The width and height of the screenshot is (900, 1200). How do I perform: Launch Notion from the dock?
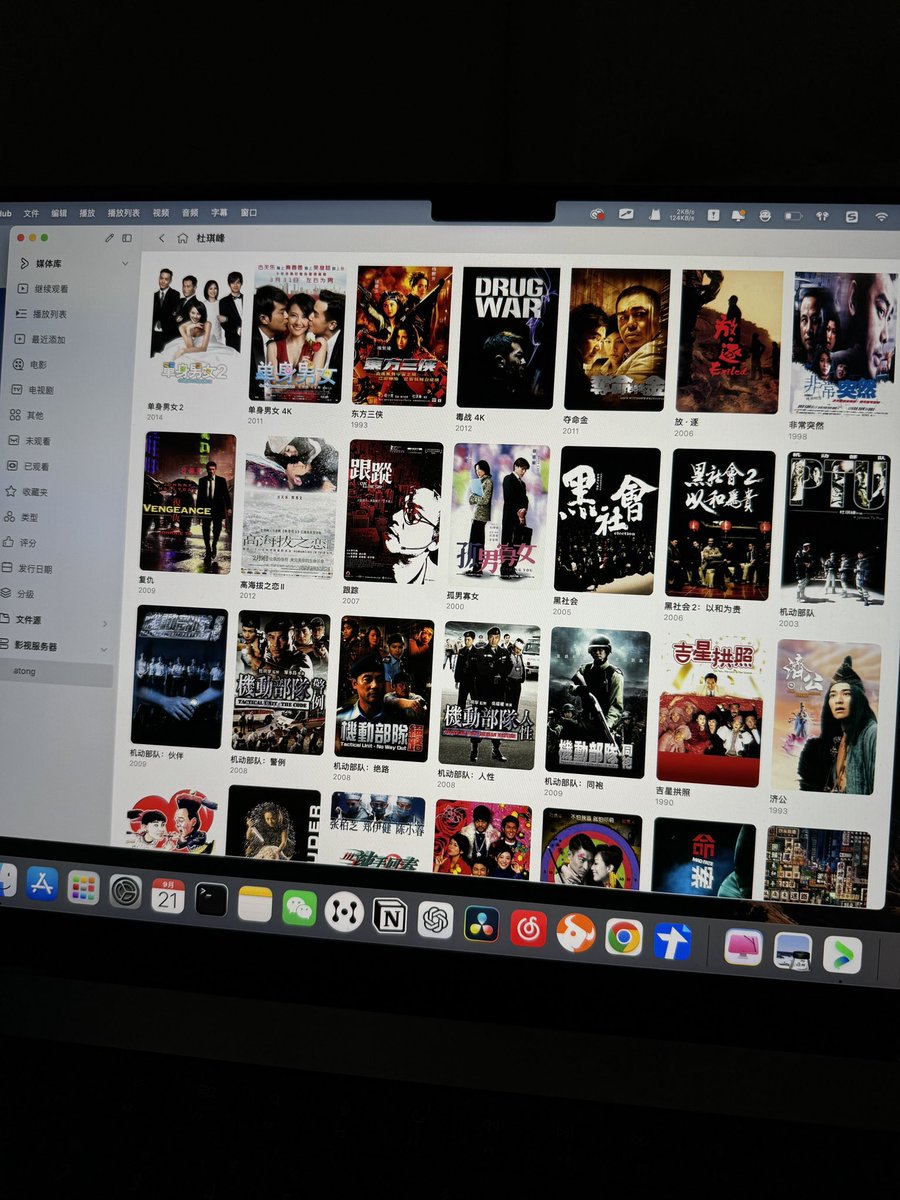pos(389,916)
